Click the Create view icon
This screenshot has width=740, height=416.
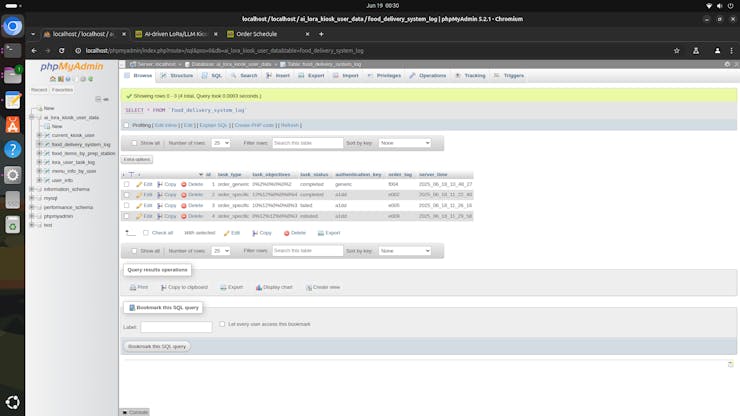point(309,287)
